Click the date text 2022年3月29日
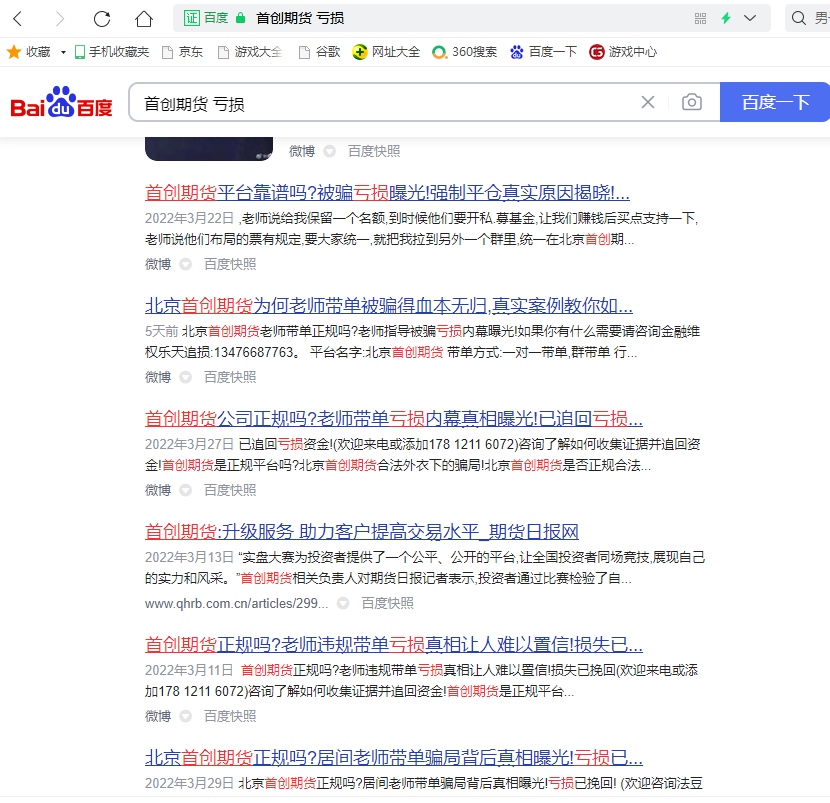 (x=190, y=783)
